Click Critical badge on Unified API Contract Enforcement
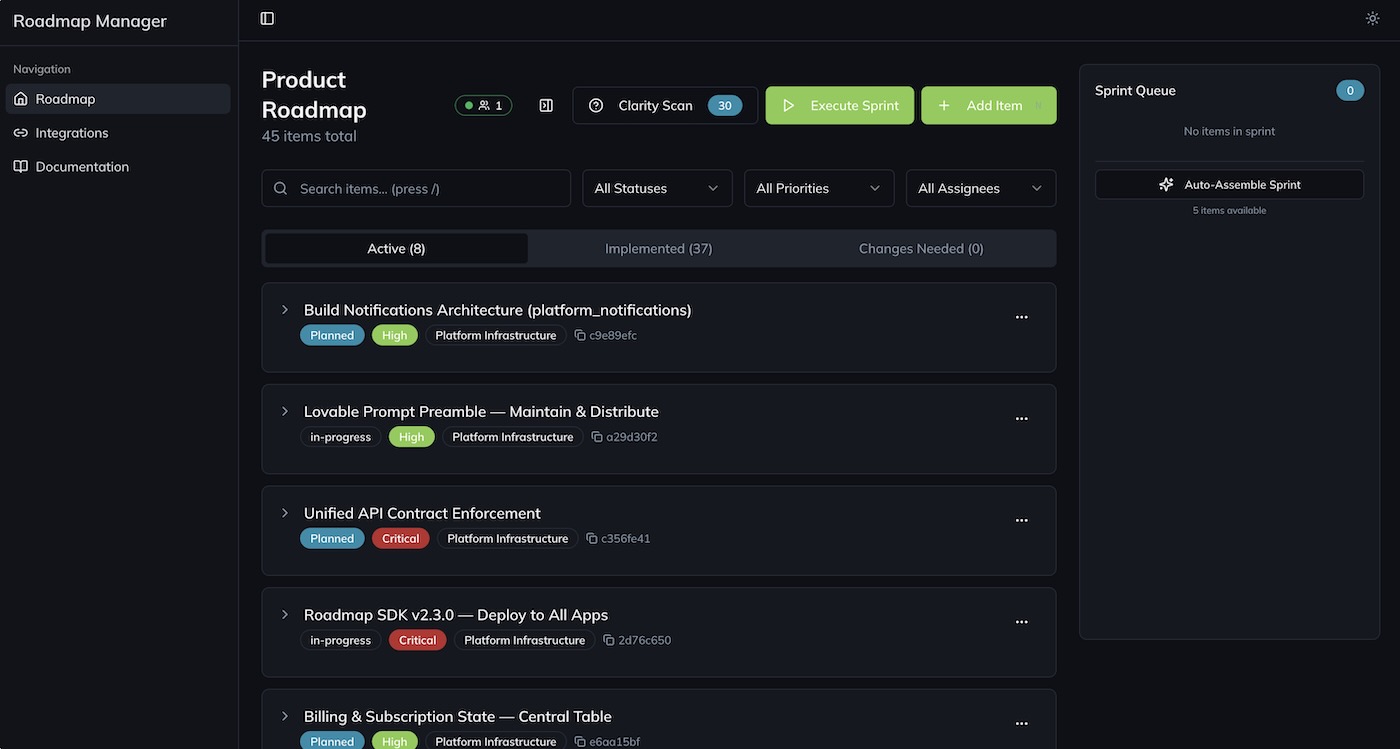Image resolution: width=1400 pixels, height=749 pixels. point(401,538)
